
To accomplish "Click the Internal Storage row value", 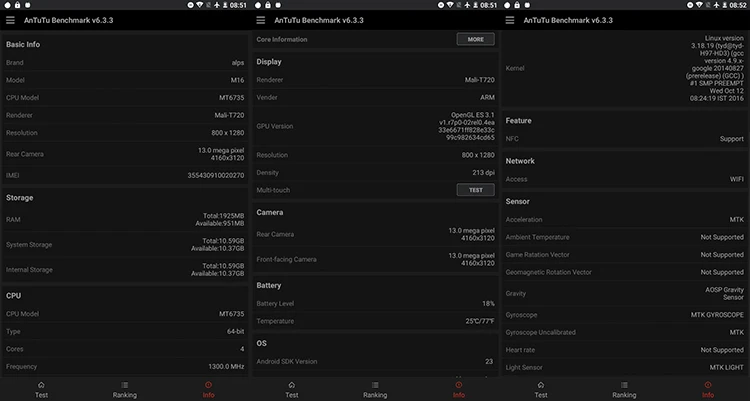I will 218,269.
